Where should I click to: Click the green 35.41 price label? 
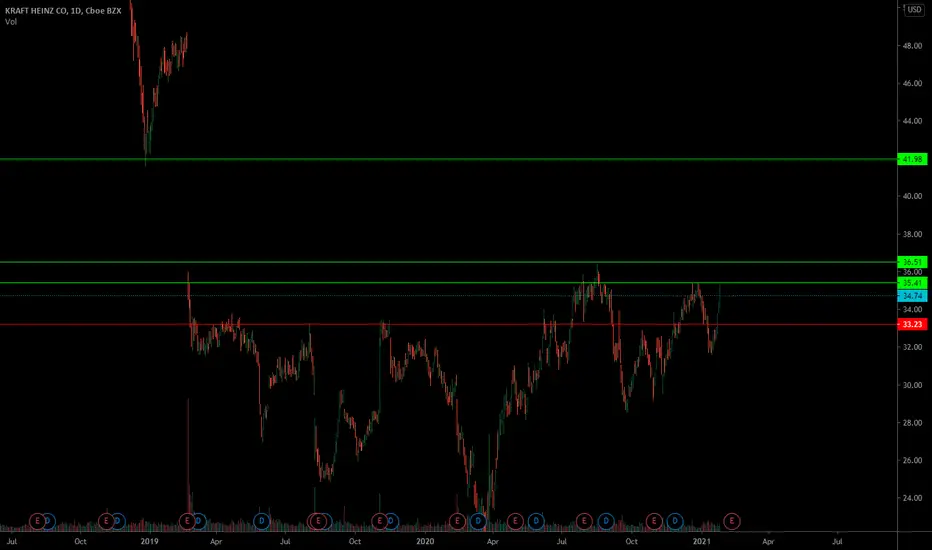click(912, 283)
